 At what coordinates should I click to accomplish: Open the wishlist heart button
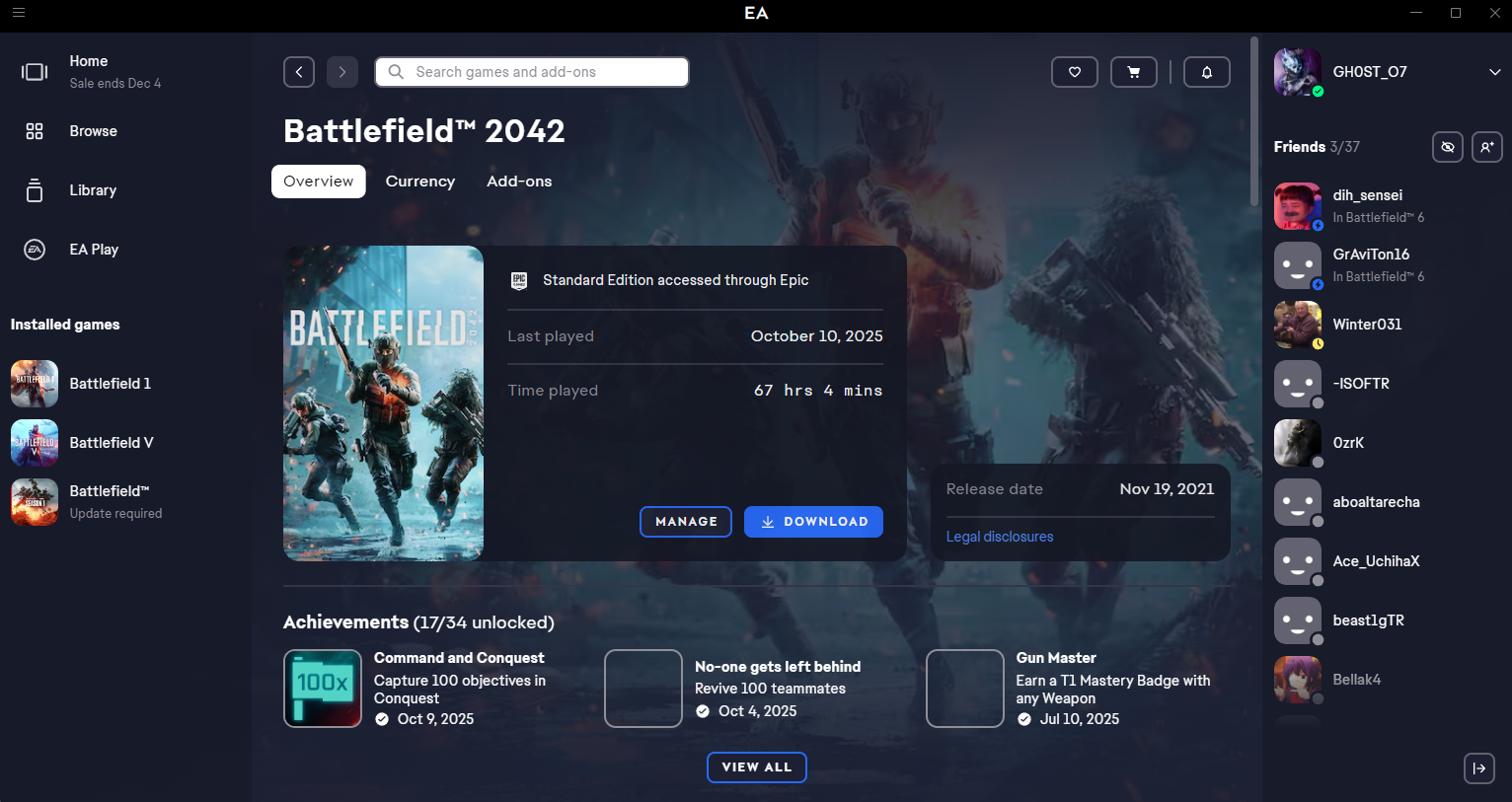[1075, 72]
